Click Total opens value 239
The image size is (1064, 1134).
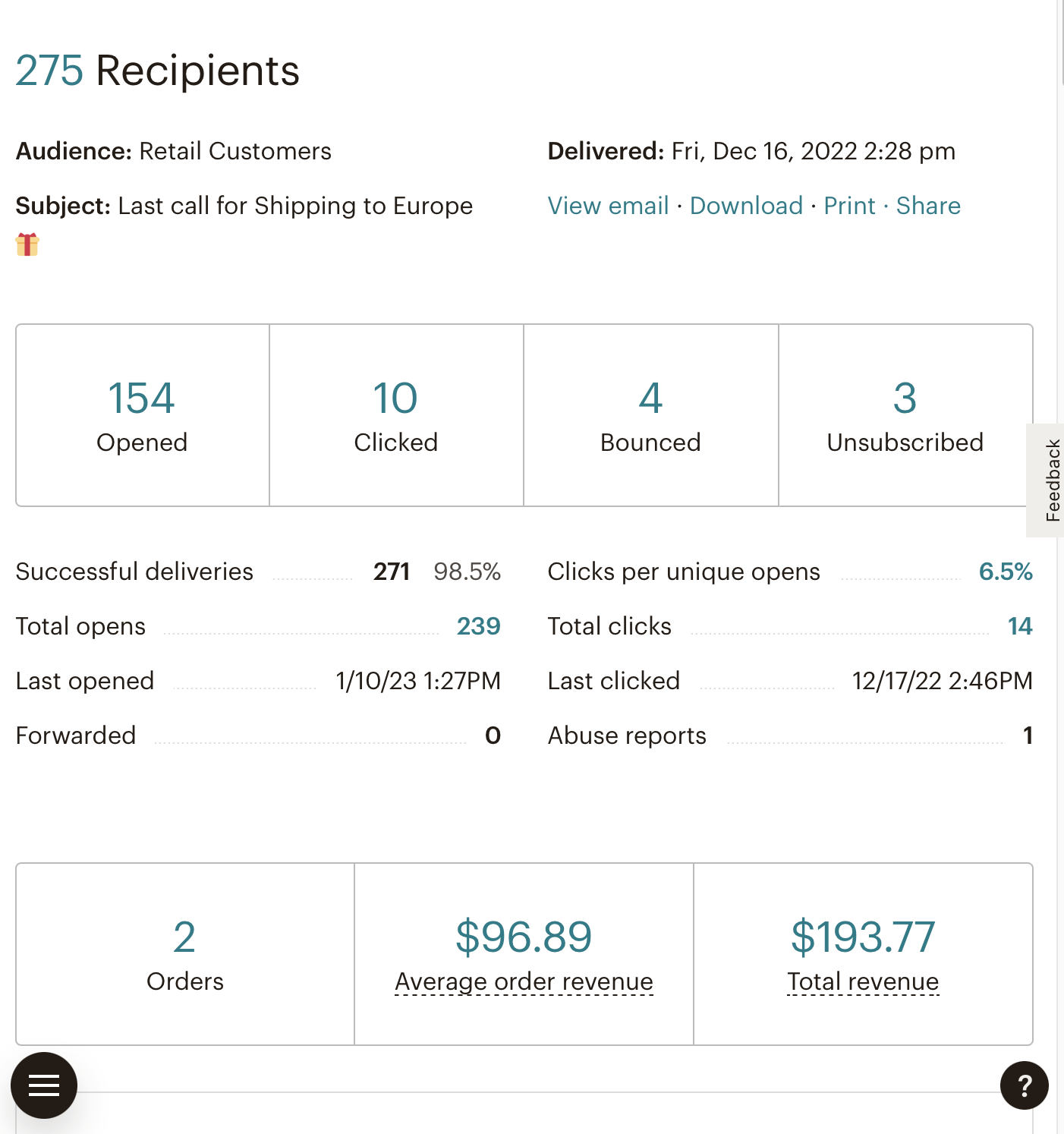coord(478,626)
